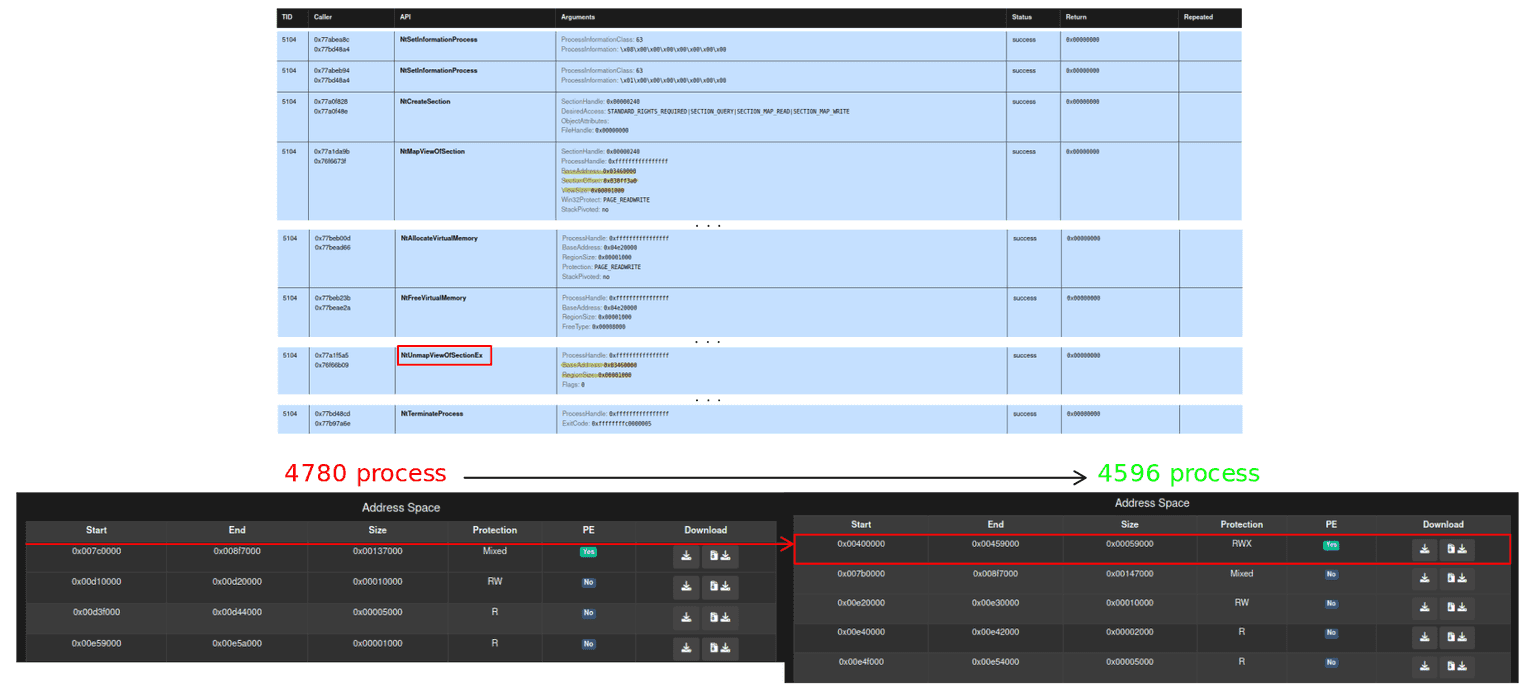Toggle the green Yes PE badge on 0x00400000
This screenshot has width=1536, height=692.
(1331, 549)
